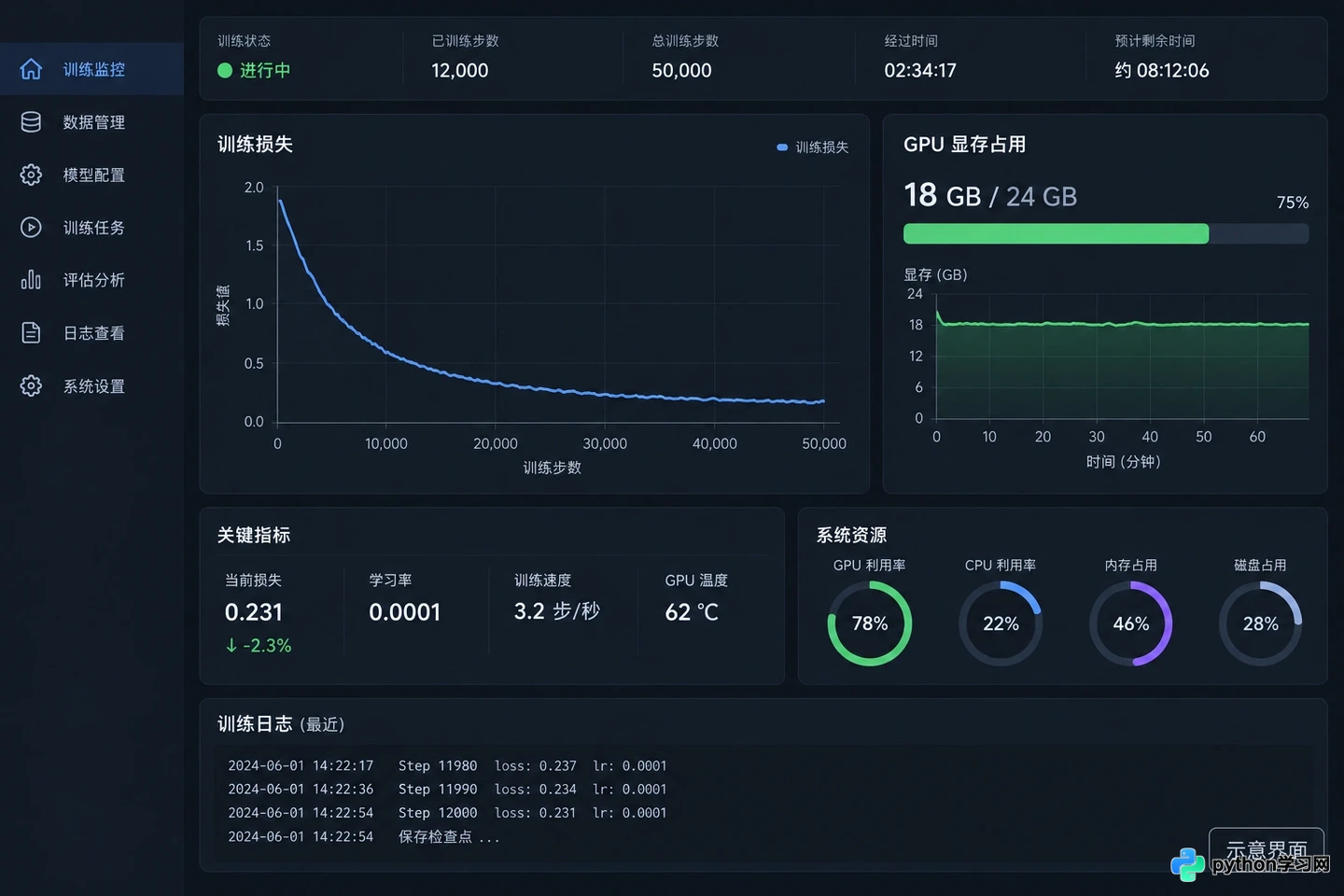Click the Step 12000 log line
This screenshot has height=896, width=1344.
click(448, 813)
